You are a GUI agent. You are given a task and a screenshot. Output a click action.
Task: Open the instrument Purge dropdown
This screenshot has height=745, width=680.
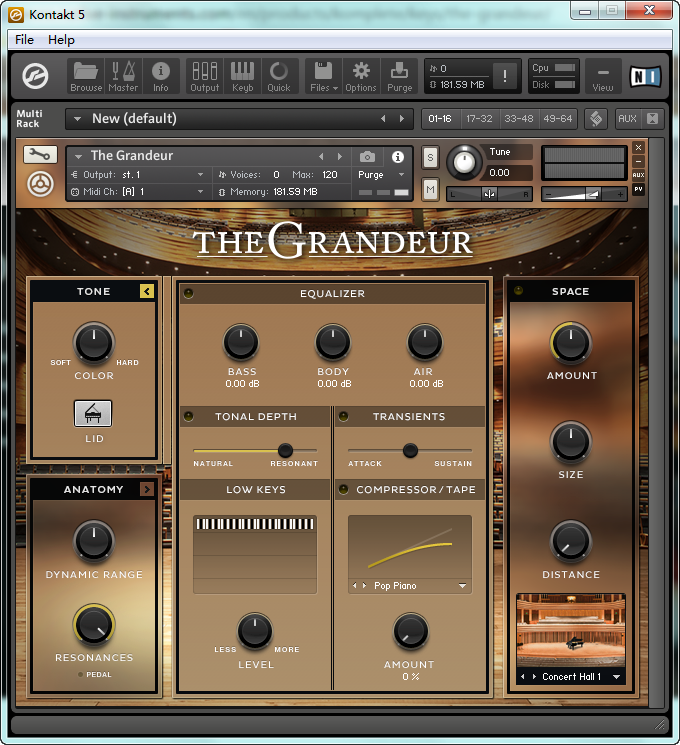pos(402,175)
